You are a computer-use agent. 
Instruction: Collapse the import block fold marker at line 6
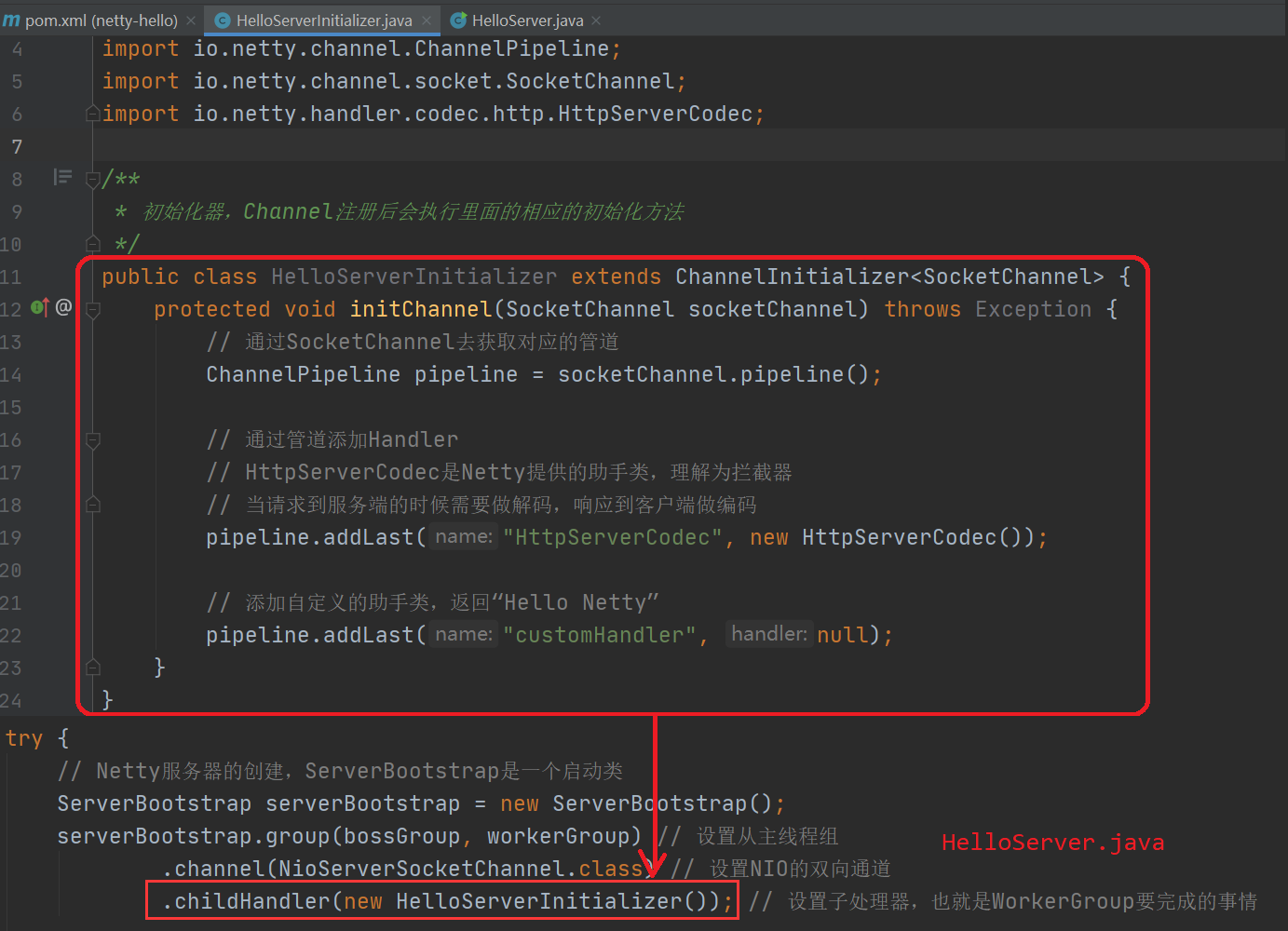coord(92,114)
